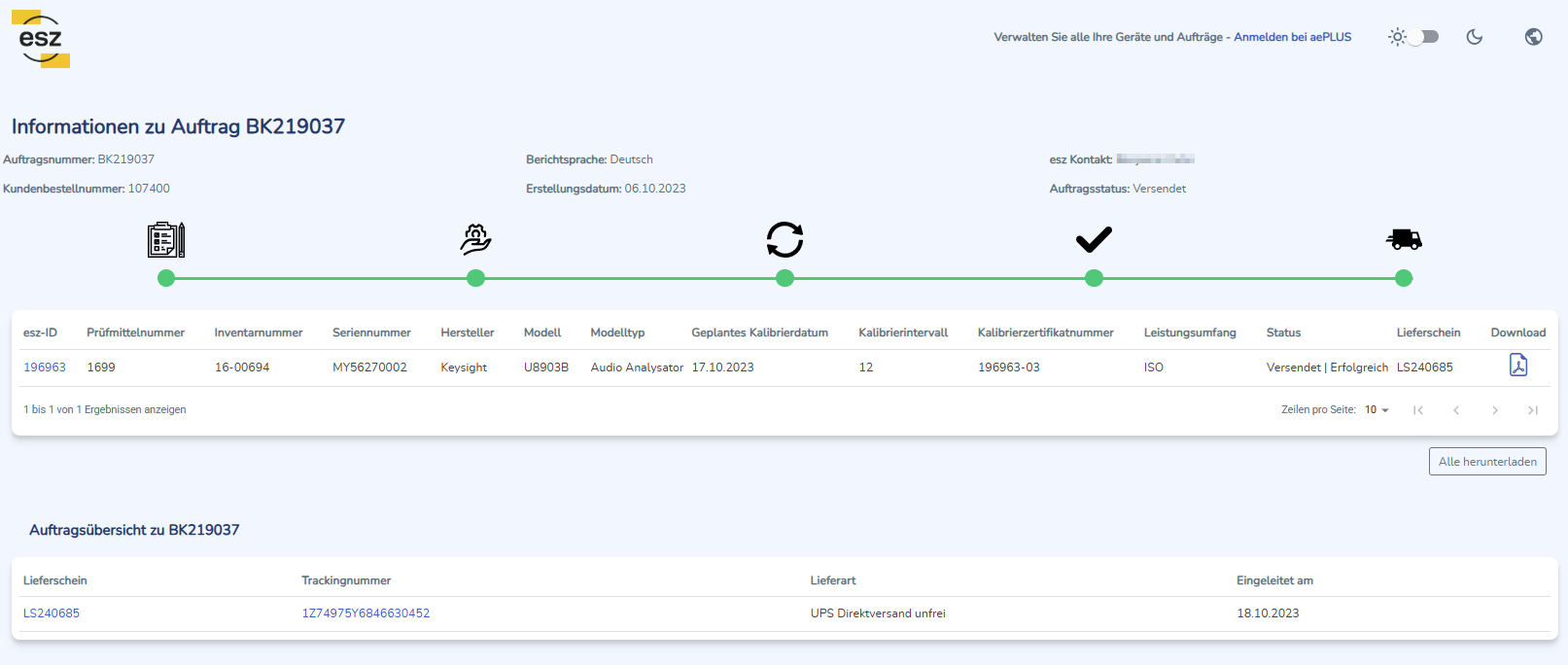Go to the previous page arrow

[1456, 410]
